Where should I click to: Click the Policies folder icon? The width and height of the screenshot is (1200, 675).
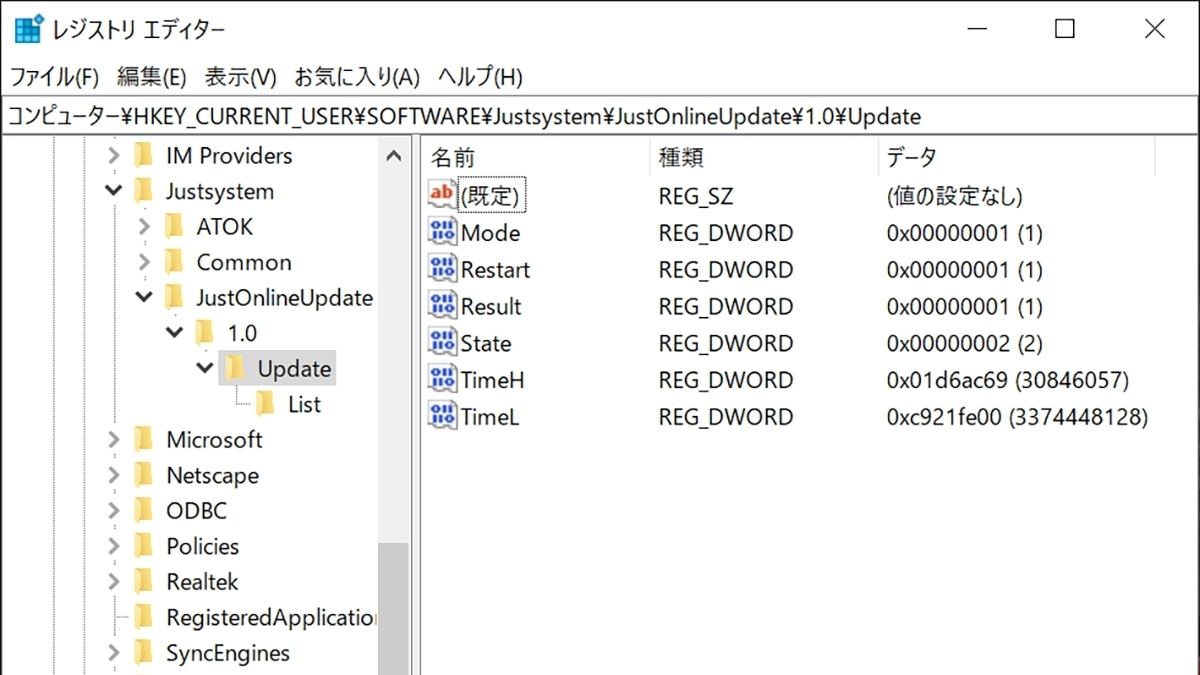[144, 546]
